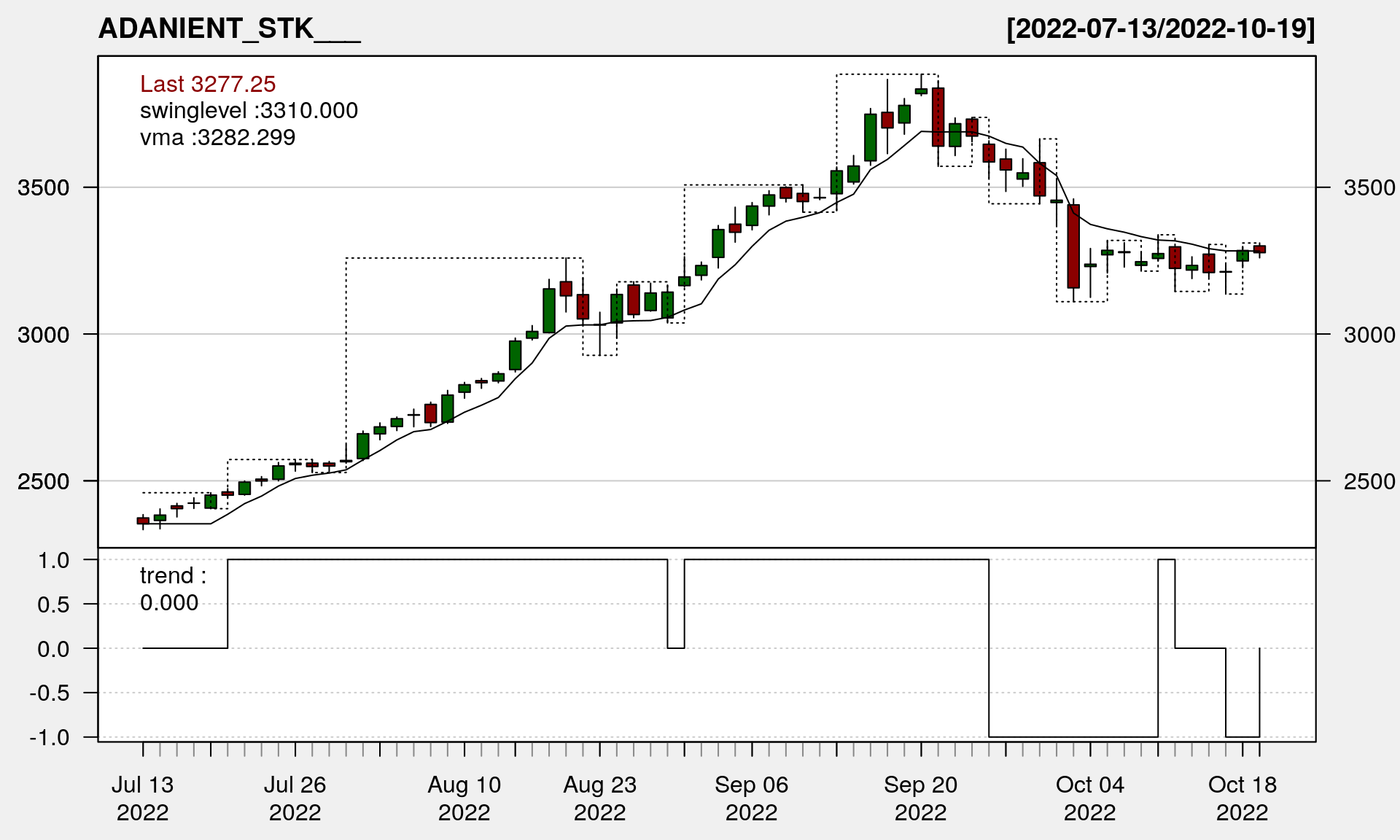Click the right 3000 price axis label

[1369, 335]
